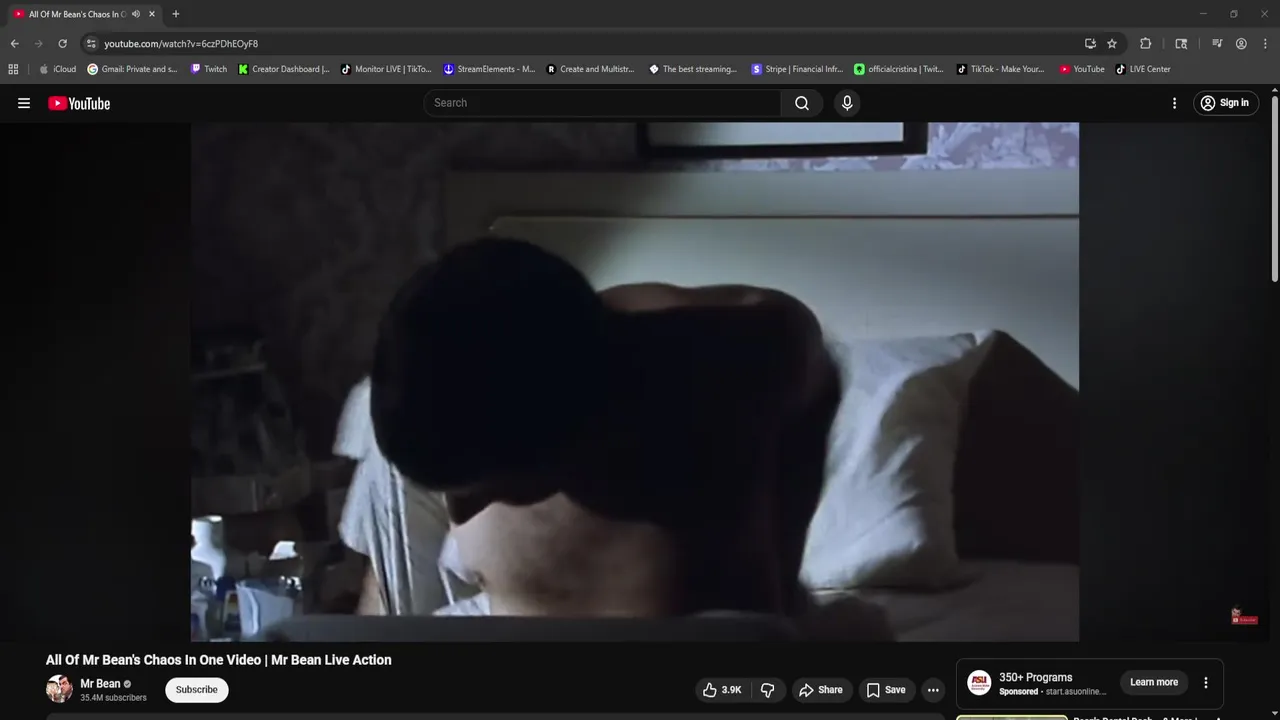Dislike the video with thumbs down
This screenshot has height=720, width=1280.
[x=768, y=690]
